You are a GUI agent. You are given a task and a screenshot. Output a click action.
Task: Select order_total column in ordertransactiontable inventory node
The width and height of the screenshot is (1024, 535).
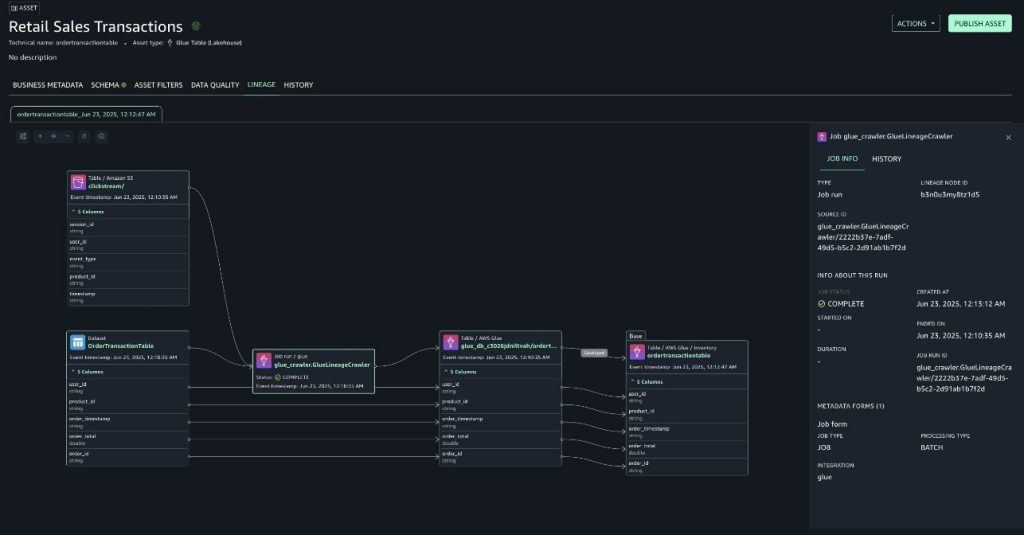click(687, 449)
